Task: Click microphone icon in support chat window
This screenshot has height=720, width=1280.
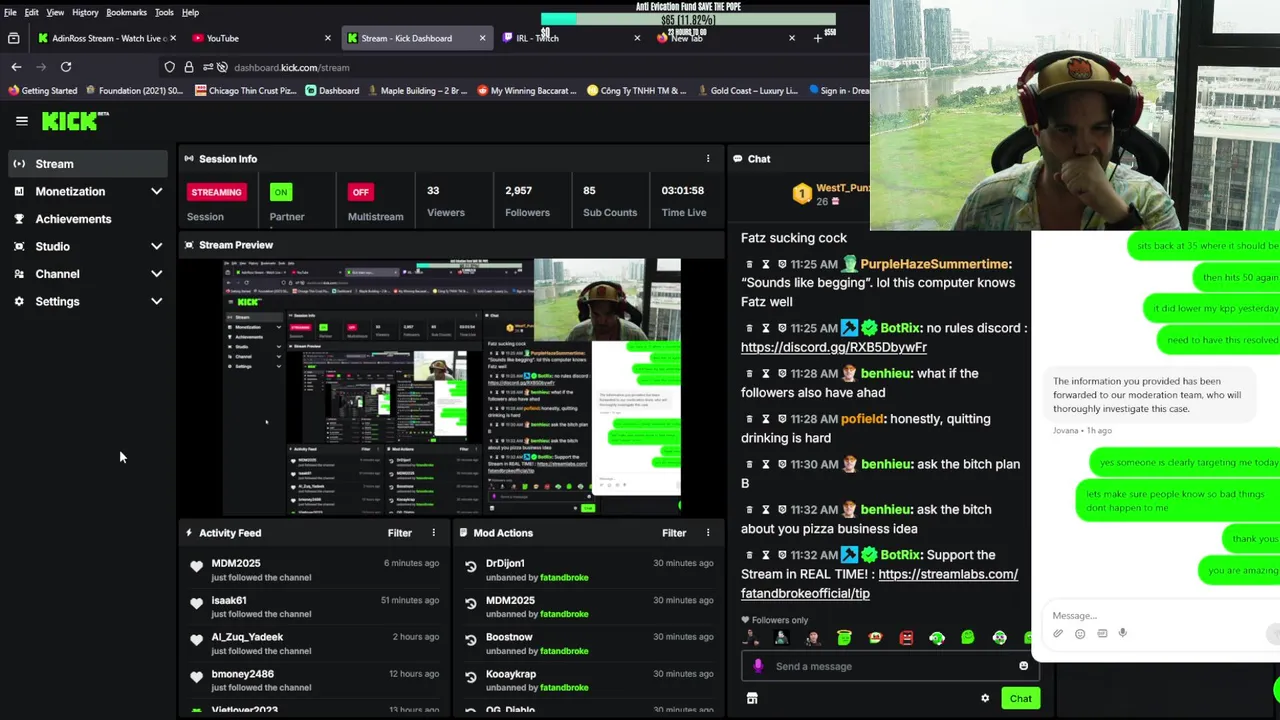Action: pos(1122,633)
